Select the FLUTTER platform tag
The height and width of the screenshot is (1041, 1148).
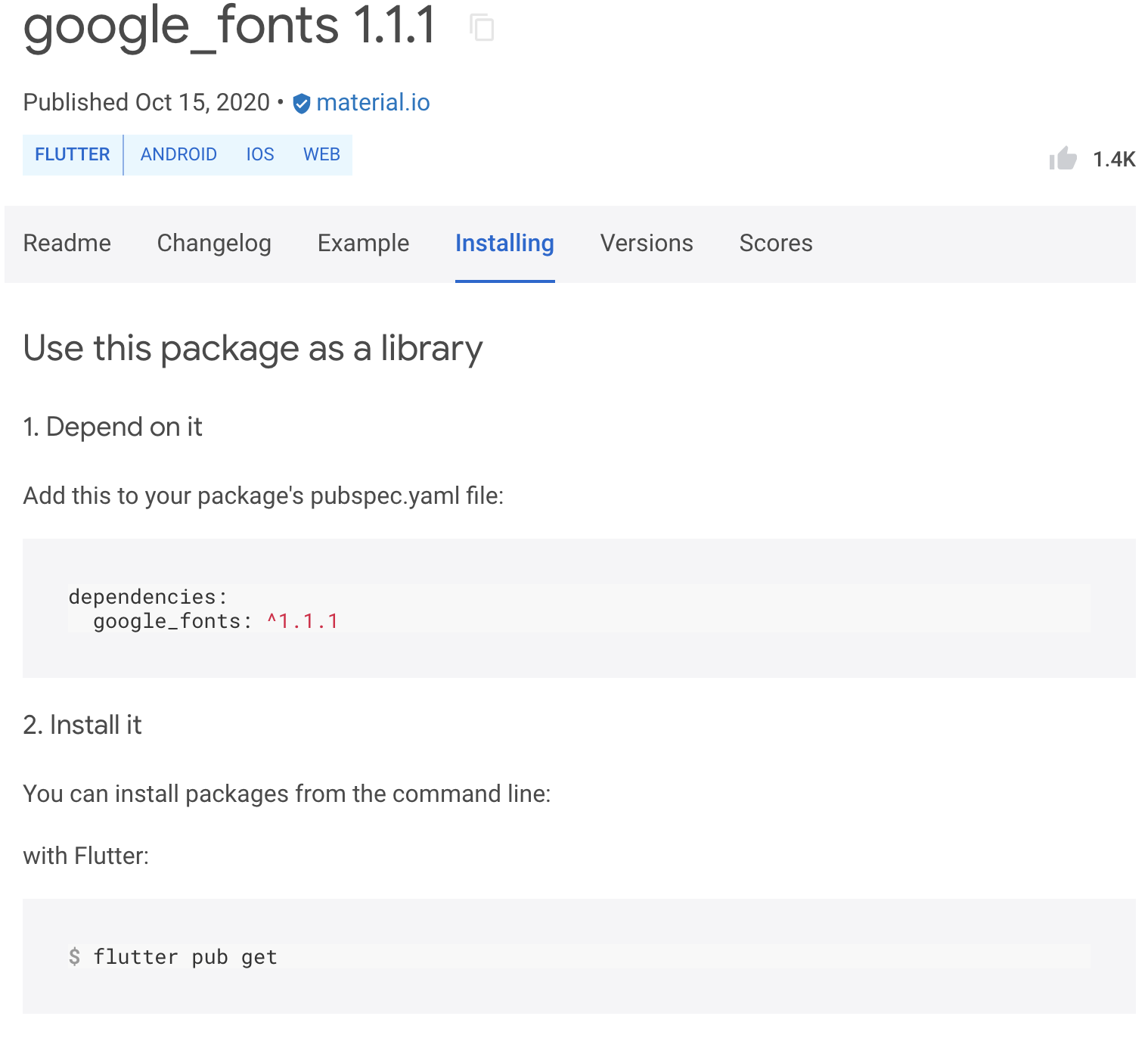(72, 154)
